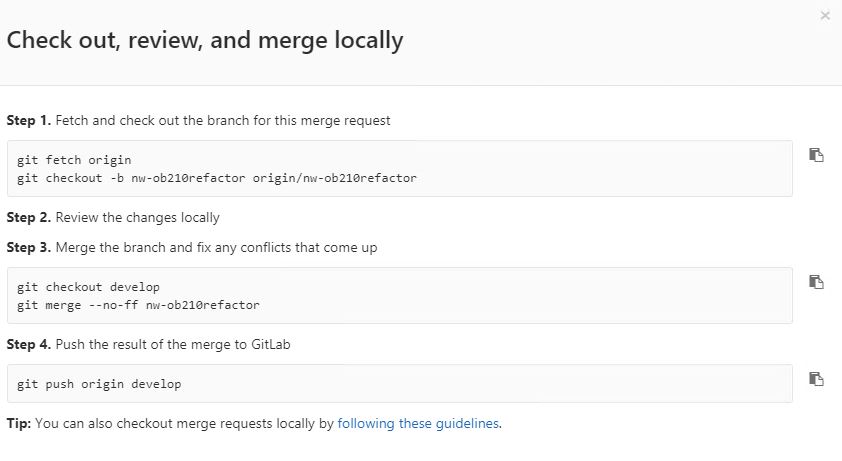This screenshot has width=842, height=461.
Task: Click the Tip label at the bottom
Action: coord(18,423)
